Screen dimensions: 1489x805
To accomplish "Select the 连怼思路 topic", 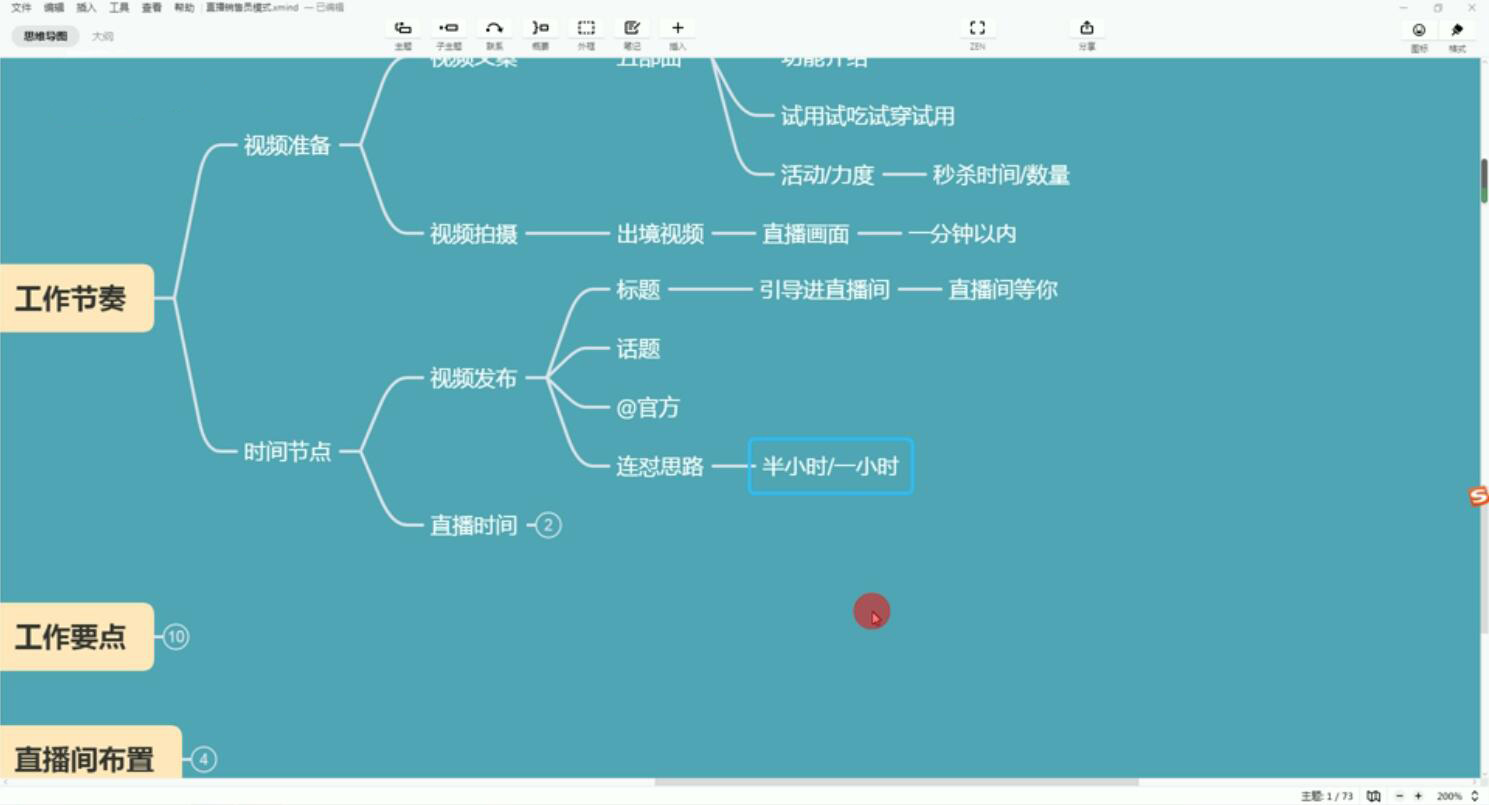I will [660, 466].
